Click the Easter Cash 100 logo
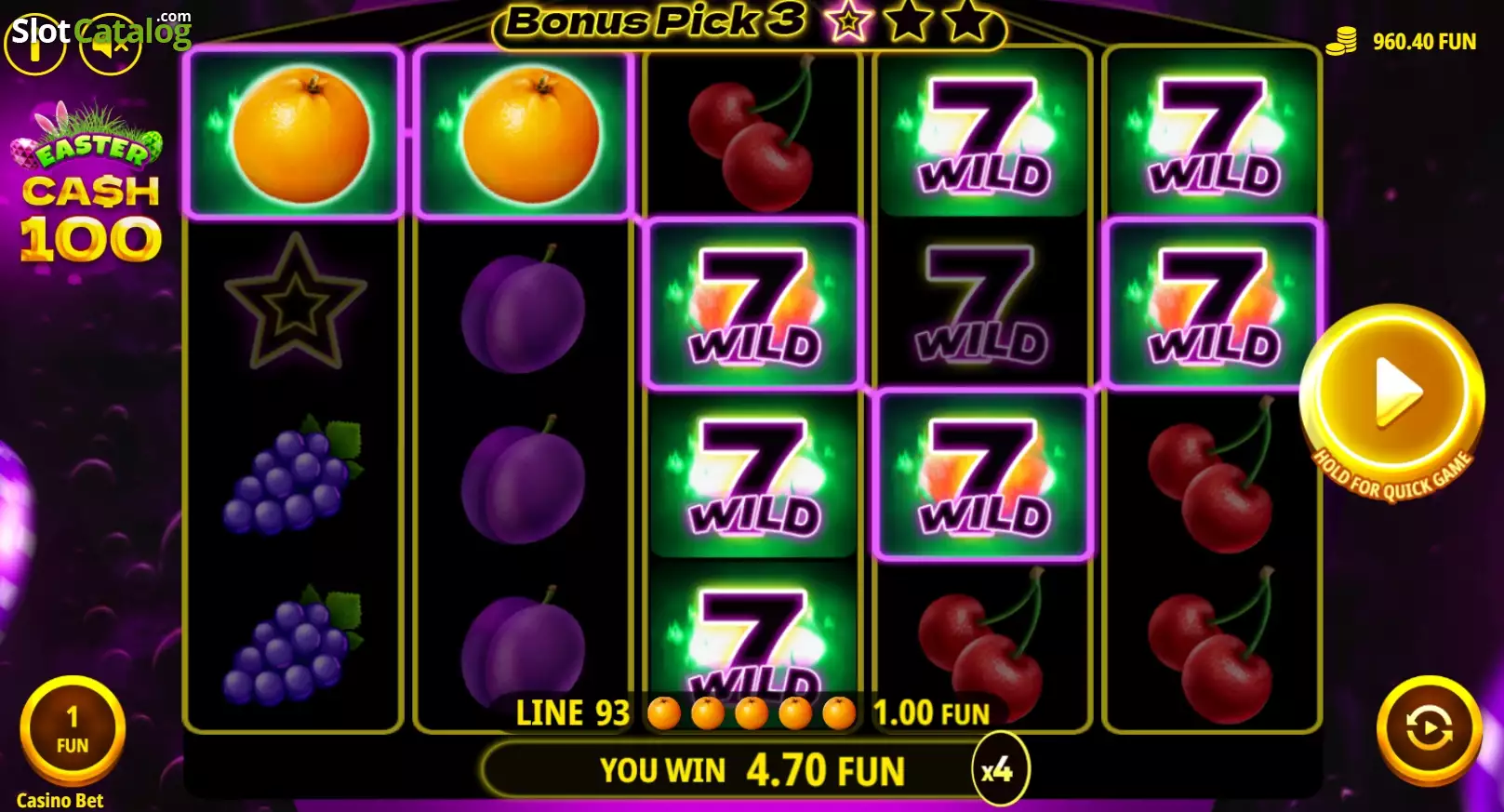The height and width of the screenshot is (812, 1504). 89,185
